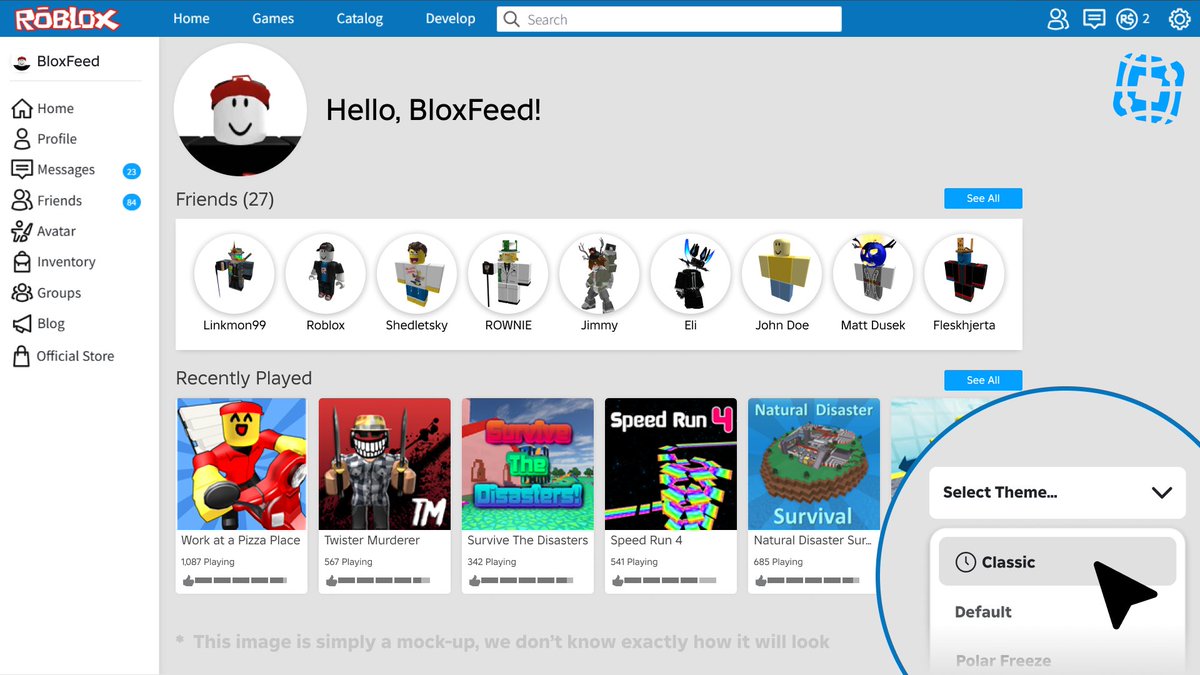This screenshot has height=675, width=1200.
Task: Open friend John Doe's avatar
Action: [x=782, y=274]
